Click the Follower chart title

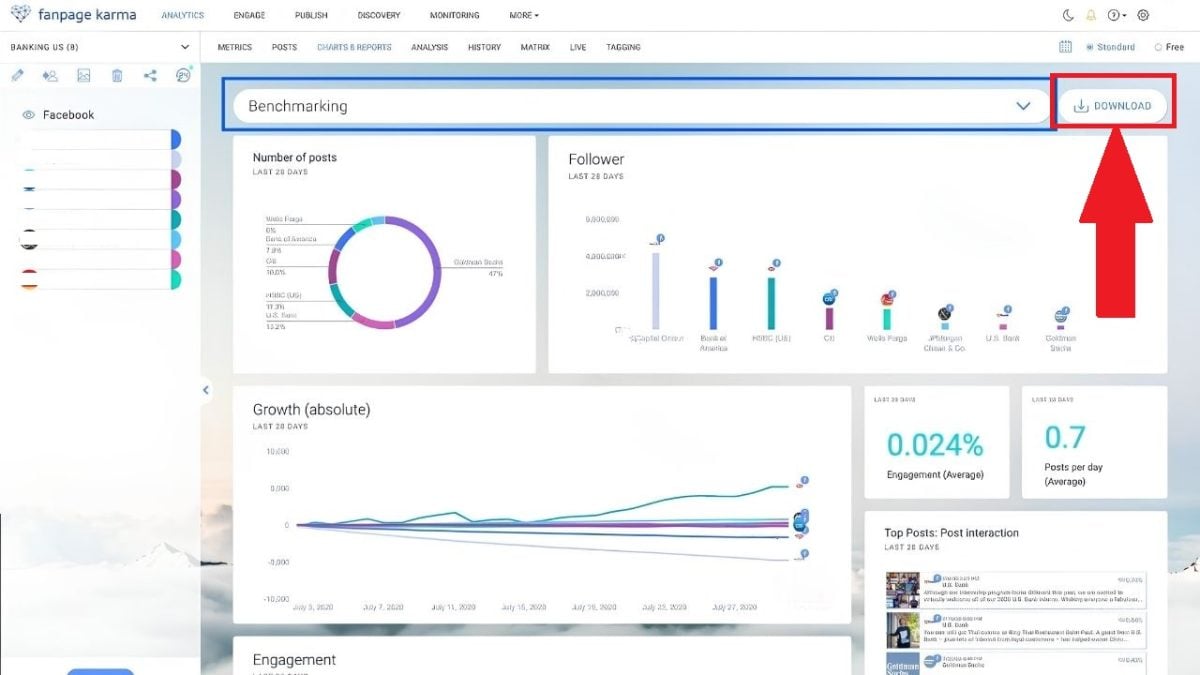point(596,159)
